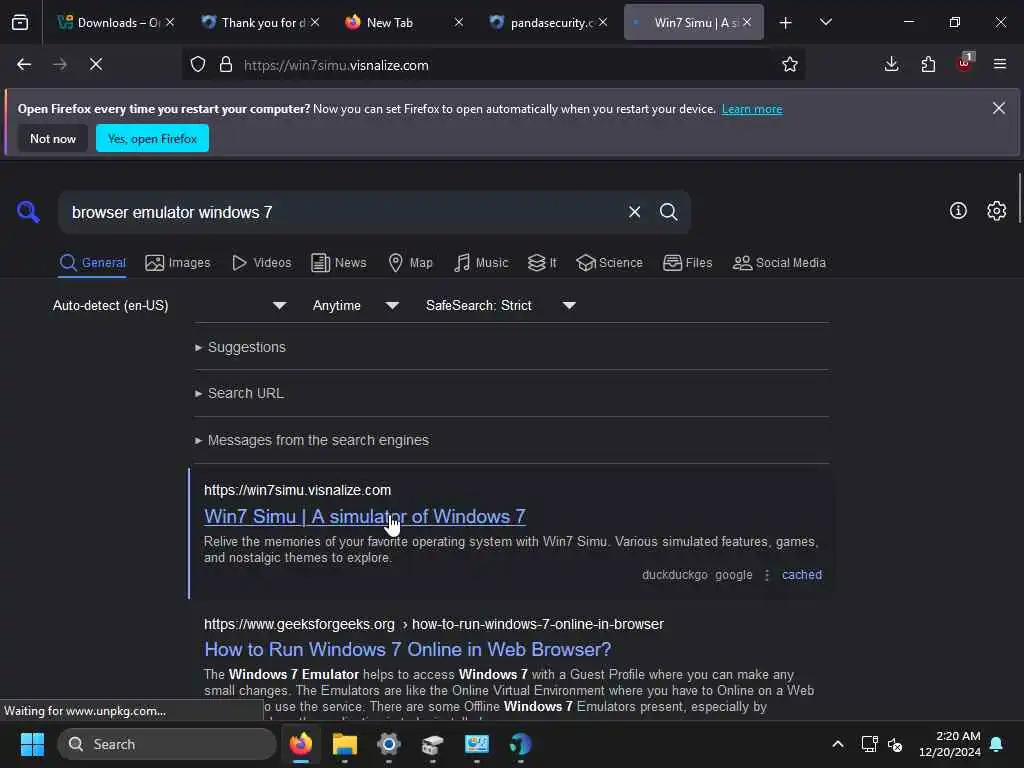Stop page loading with X button
1024x768 pixels.
pos(95,65)
